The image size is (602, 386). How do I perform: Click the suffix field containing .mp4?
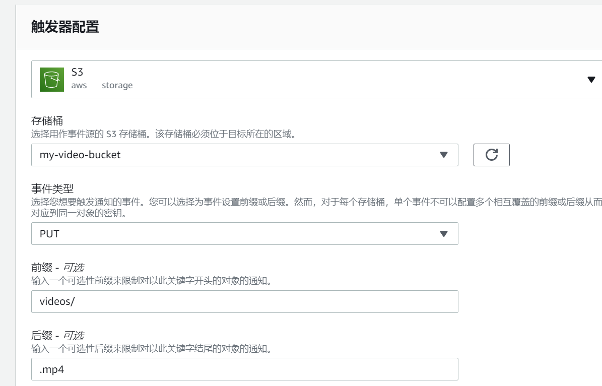tap(245, 369)
